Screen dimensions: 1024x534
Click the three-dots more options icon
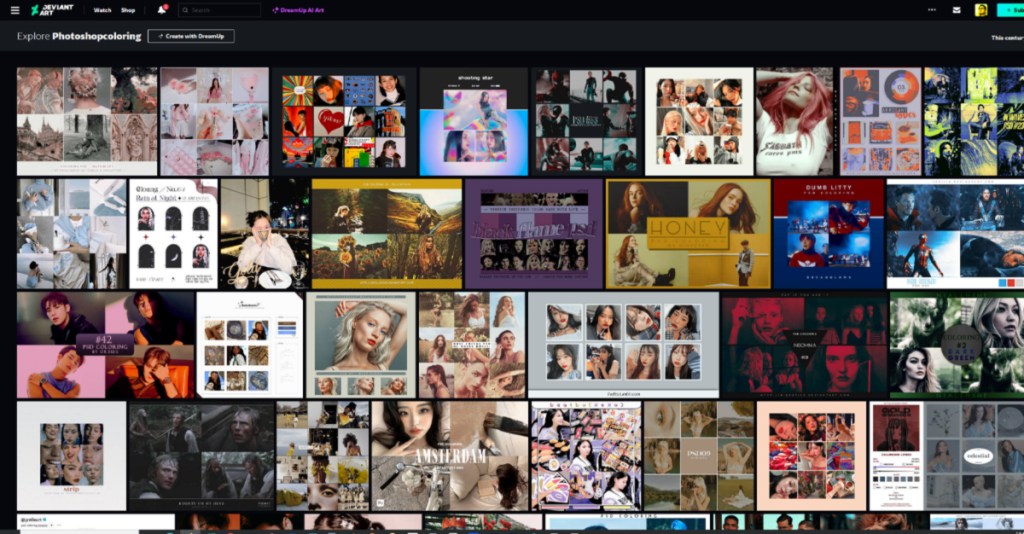(931, 10)
